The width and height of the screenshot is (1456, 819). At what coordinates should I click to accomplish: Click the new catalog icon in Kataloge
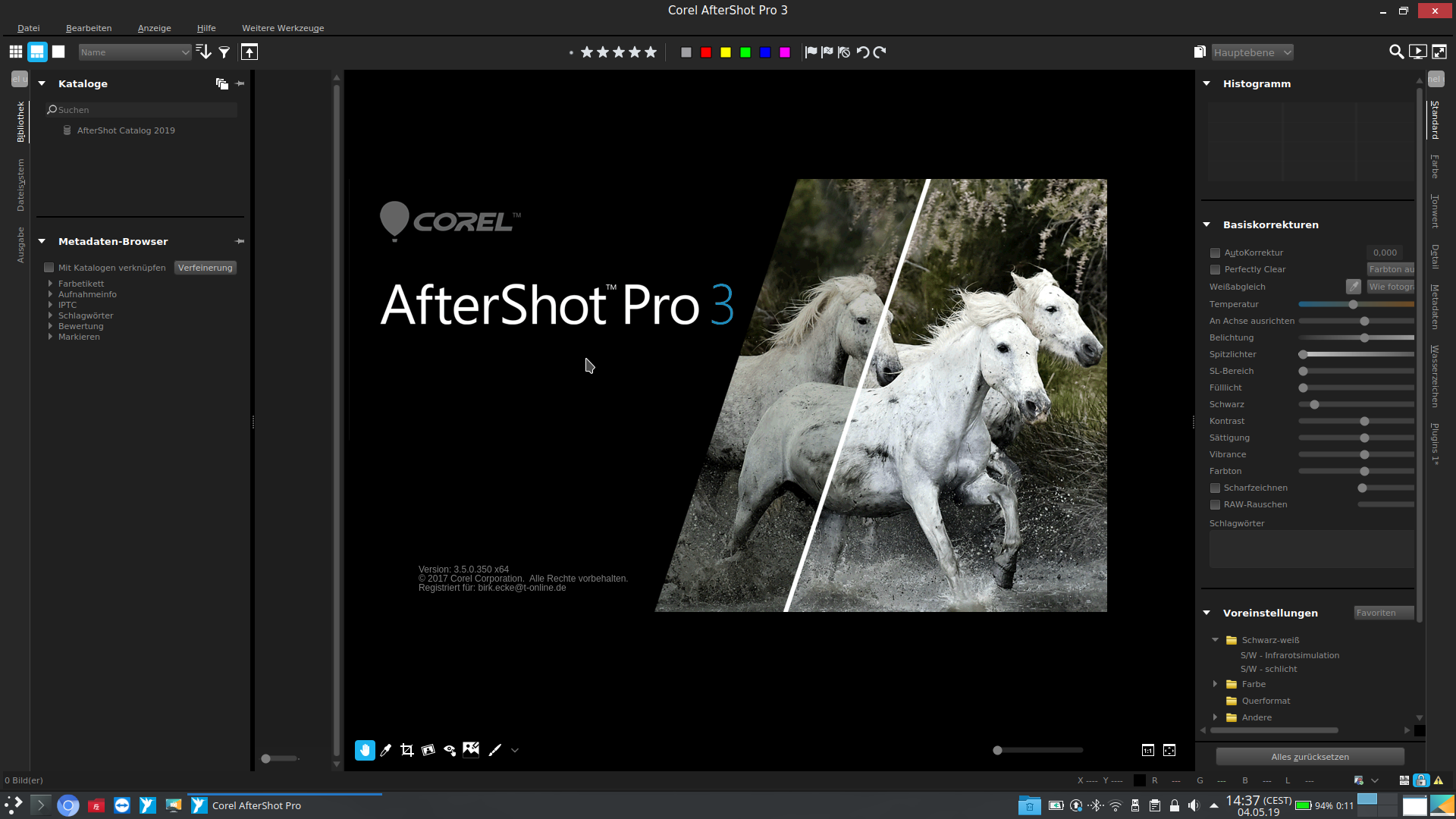tap(221, 83)
